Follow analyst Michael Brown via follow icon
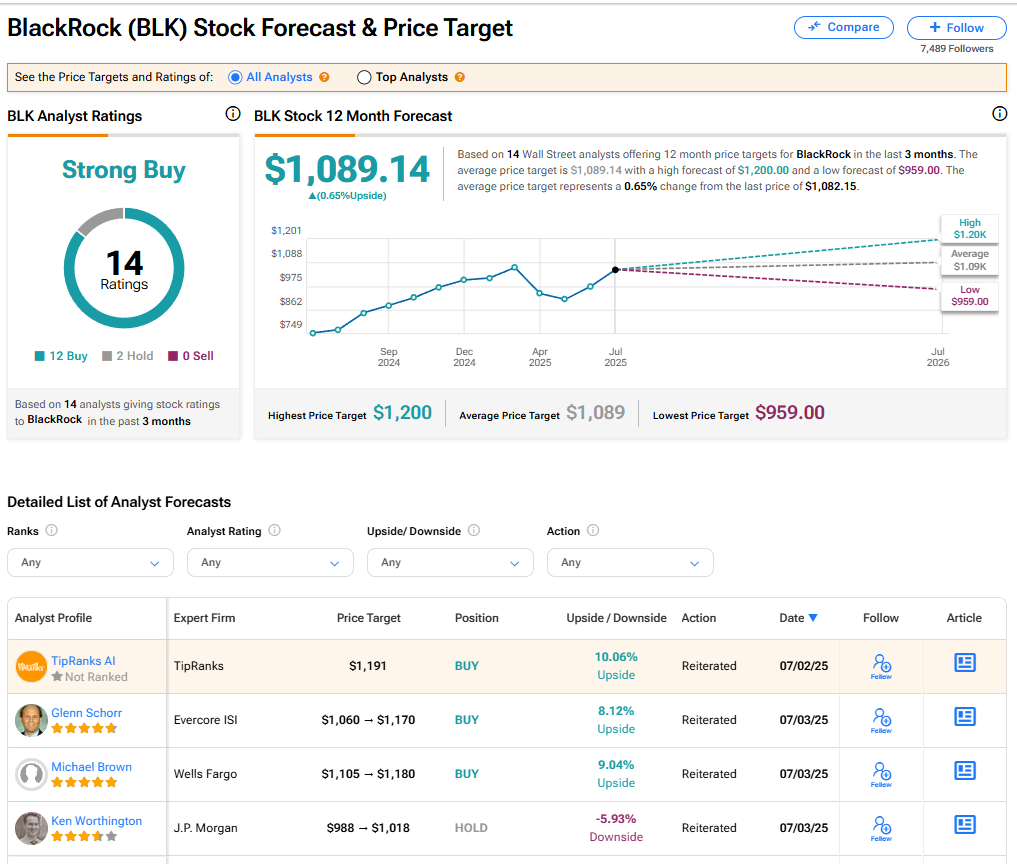Viewport: 1017px width, 864px height. pos(881,773)
